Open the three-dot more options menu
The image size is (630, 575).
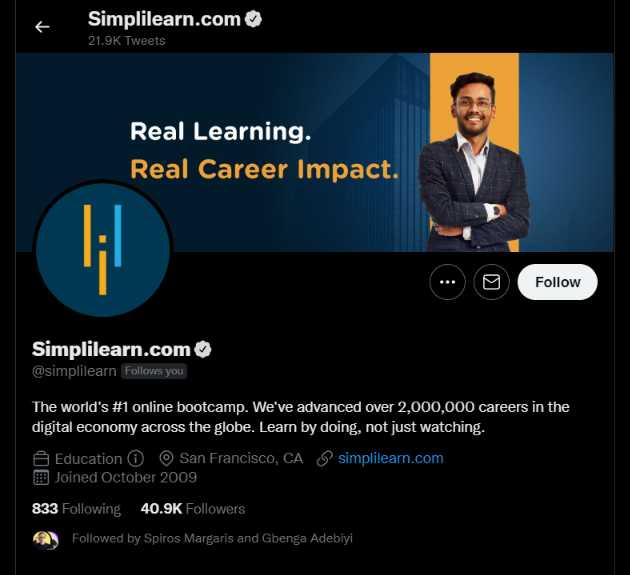[447, 282]
